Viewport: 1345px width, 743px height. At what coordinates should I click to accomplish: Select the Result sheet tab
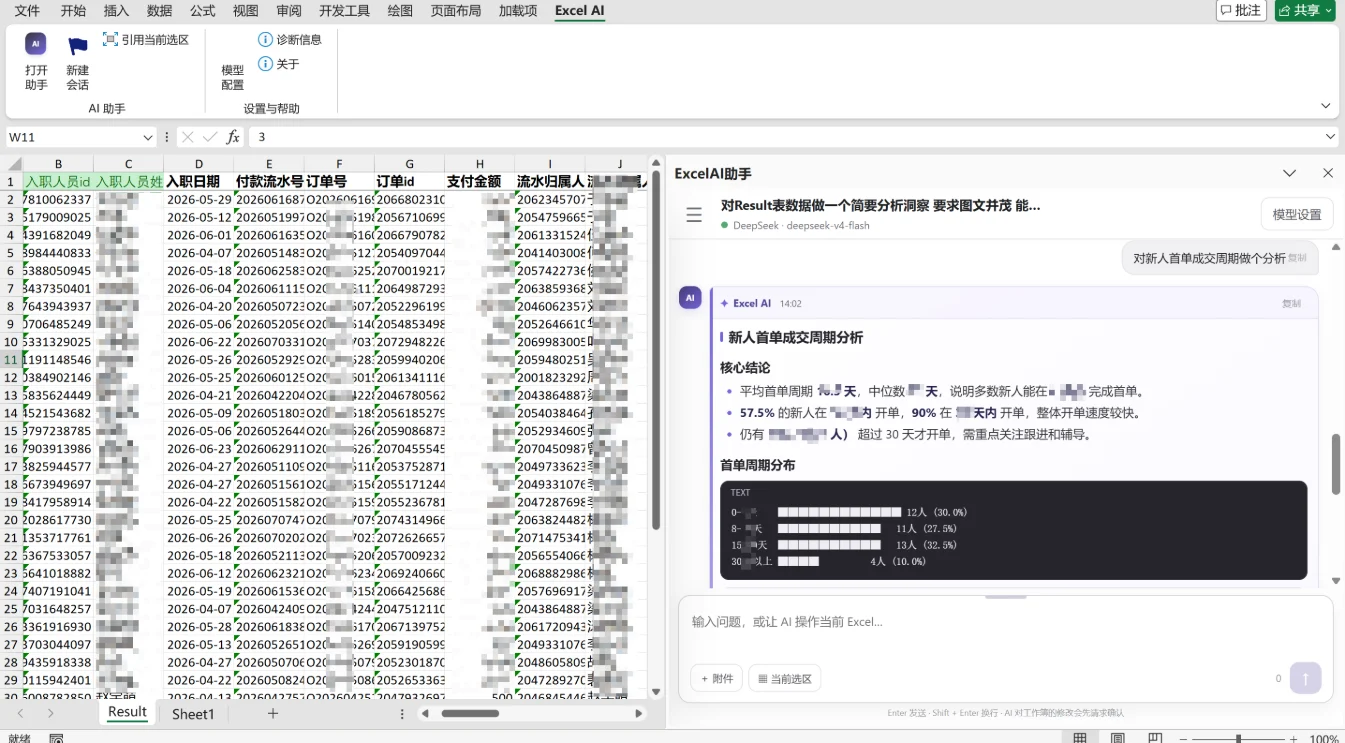pyautogui.click(x=127, y=713)
